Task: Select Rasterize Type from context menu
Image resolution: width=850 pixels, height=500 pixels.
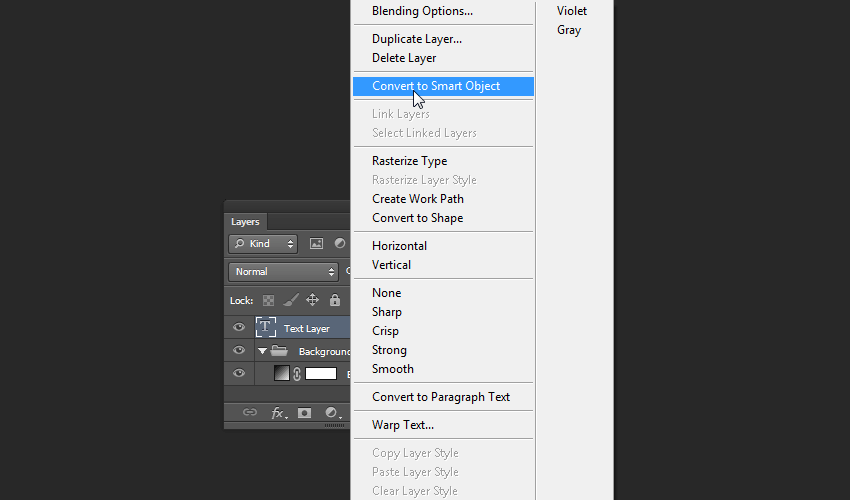Action: click(x=409, y=161)
